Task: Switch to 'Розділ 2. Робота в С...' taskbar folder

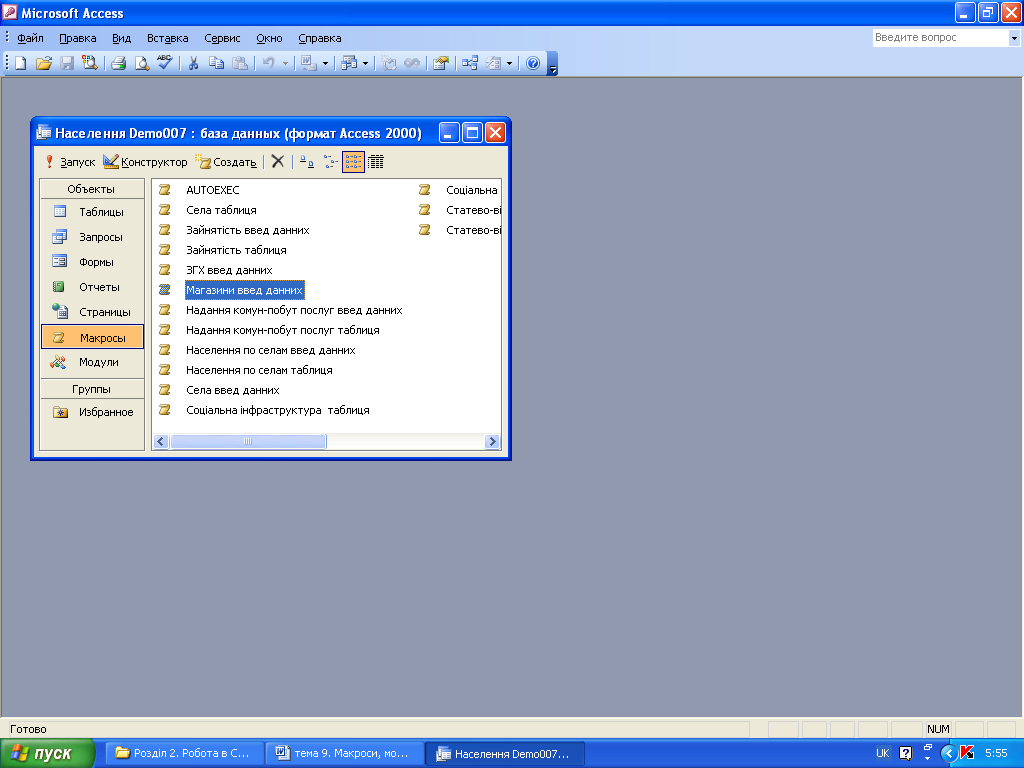Action: pos(184,754)
